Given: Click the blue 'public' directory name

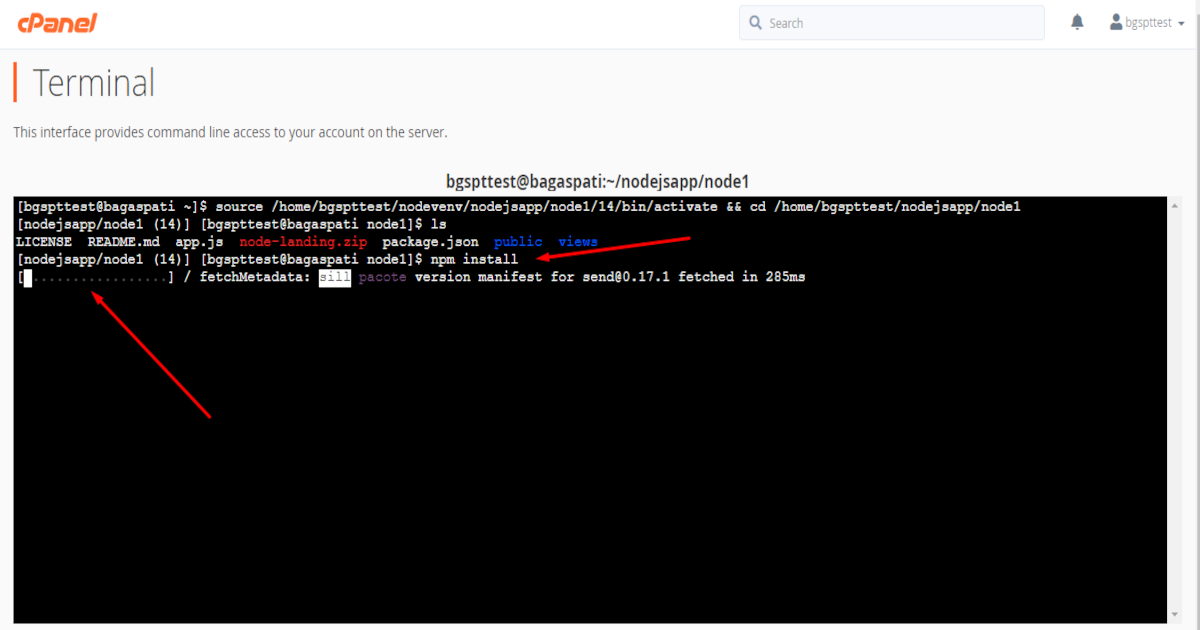Looking at the screenshot, I should (518, 242).
